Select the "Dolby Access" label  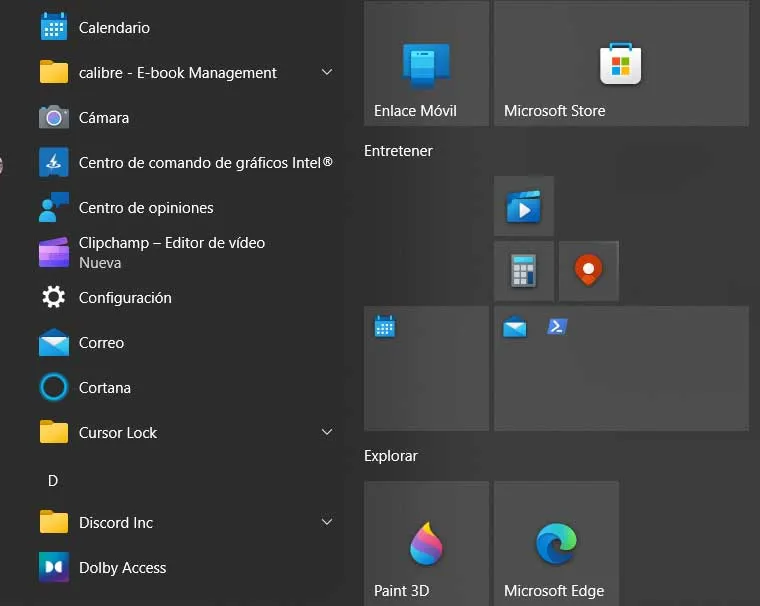123,568
